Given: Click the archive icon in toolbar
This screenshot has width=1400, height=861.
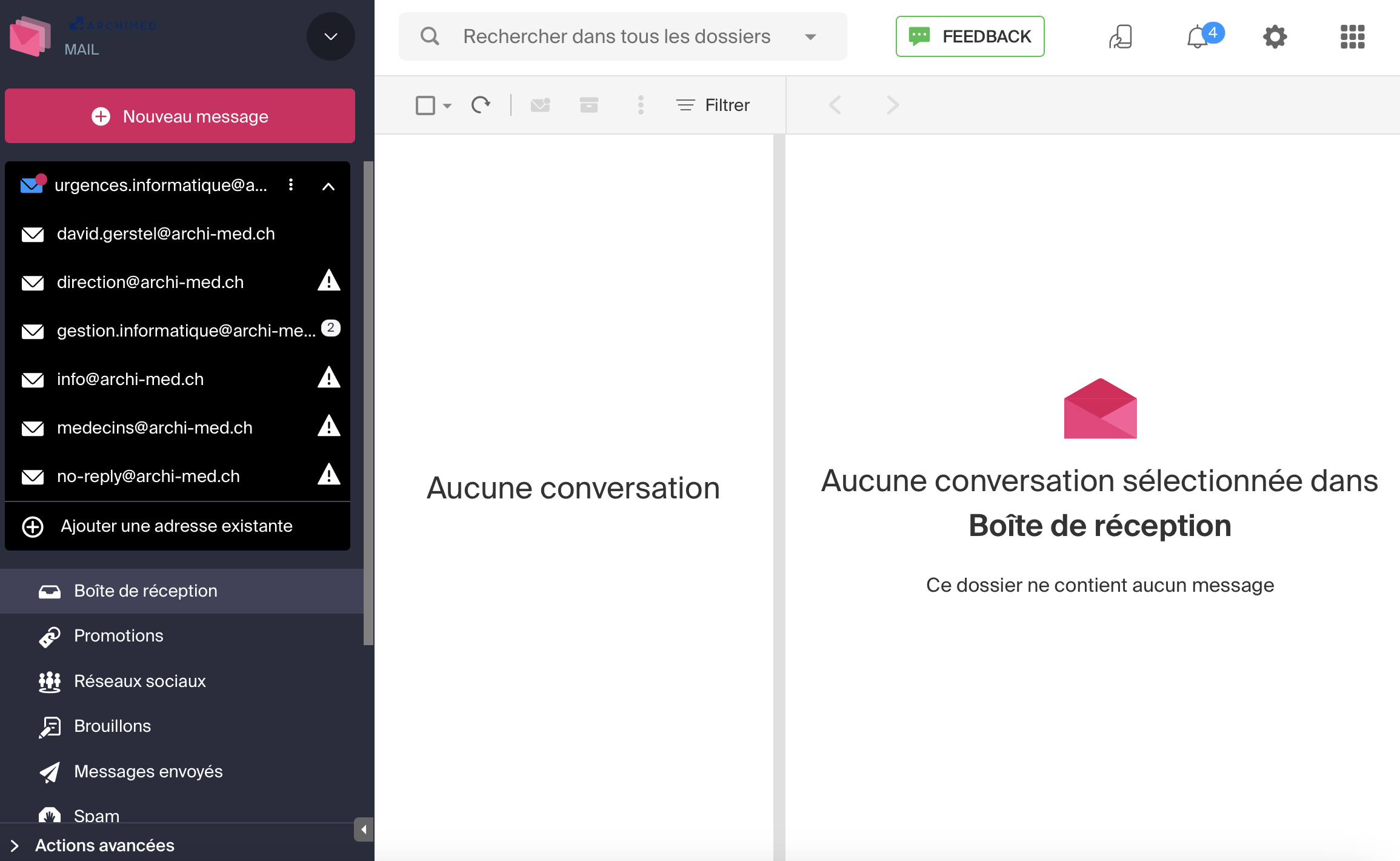Looking at the screenshot, I should click(588, 105).
